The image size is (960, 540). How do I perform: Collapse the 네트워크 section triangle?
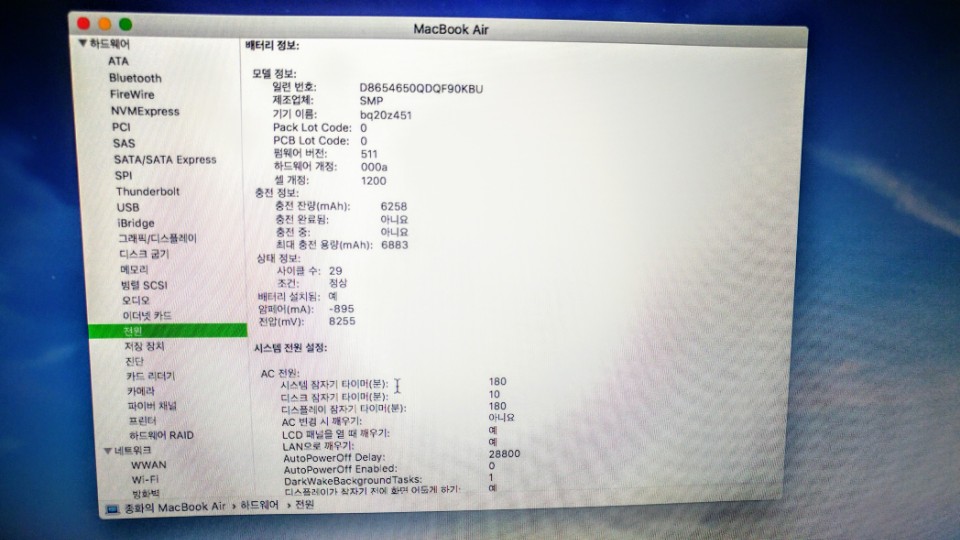tap(108, 451)
